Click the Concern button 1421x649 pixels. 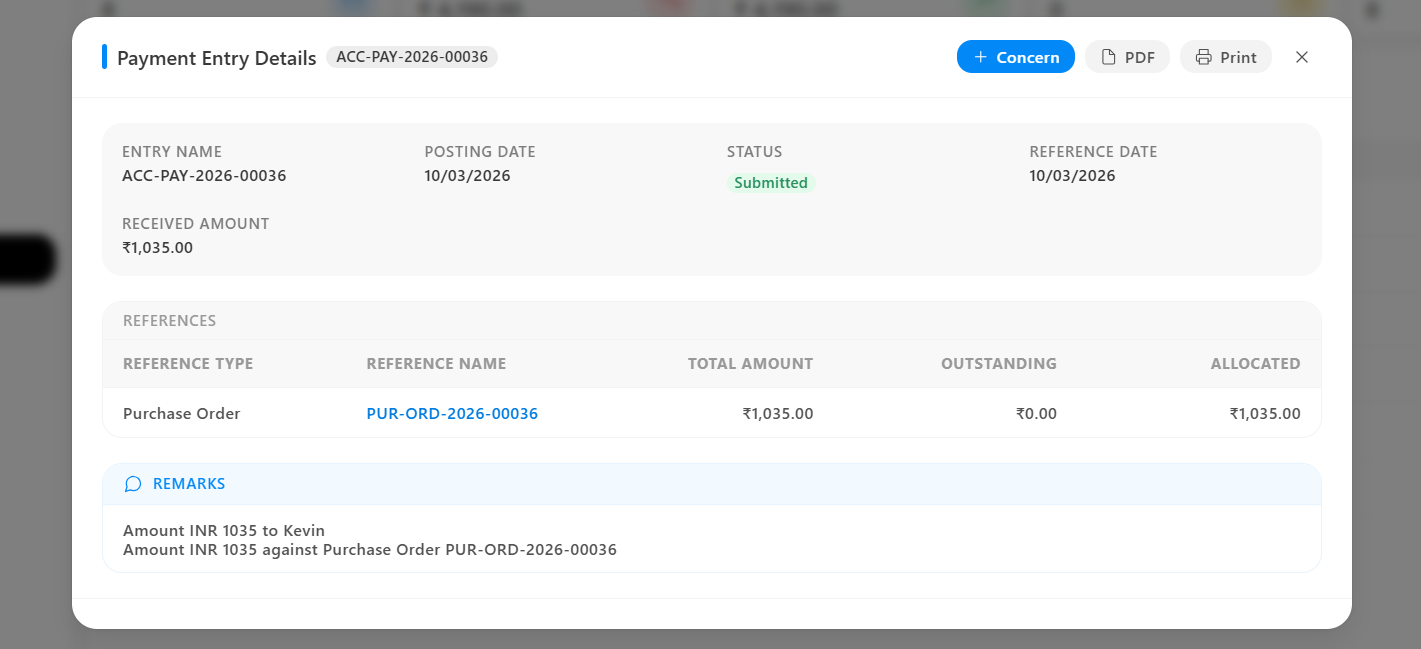point(1015,57)
